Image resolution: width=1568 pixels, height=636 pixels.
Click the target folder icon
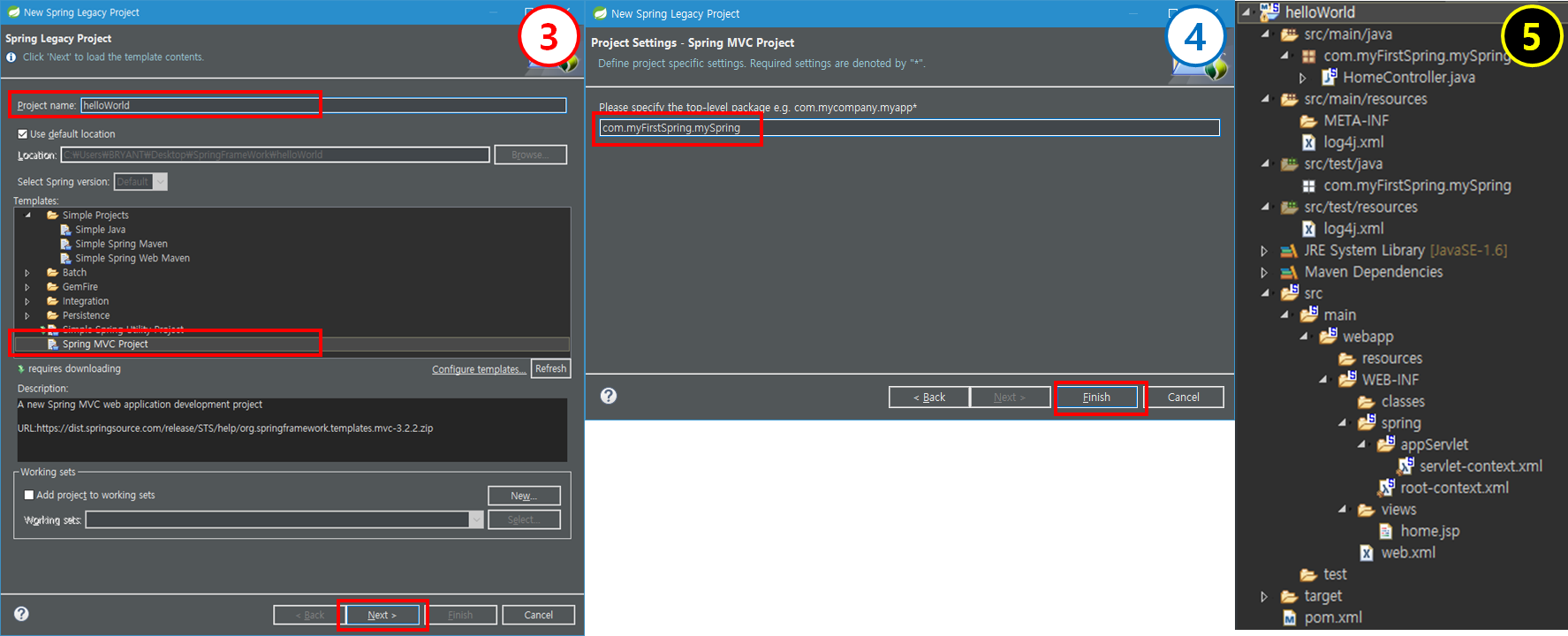click(x=1290, y=596)
